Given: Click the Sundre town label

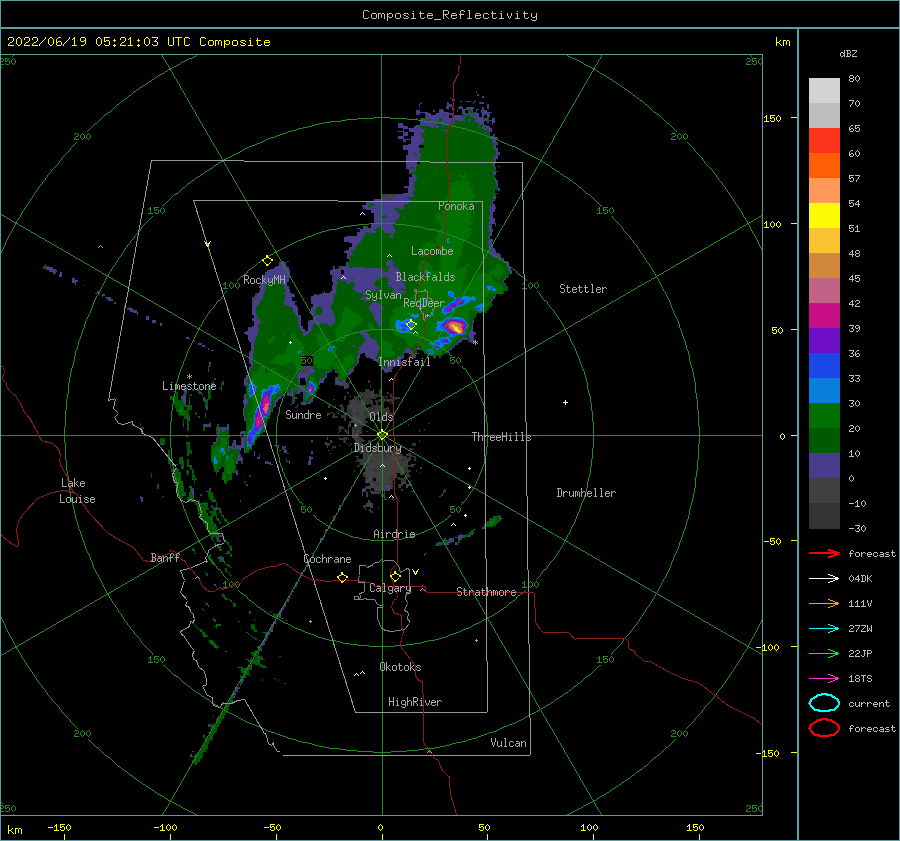Looking at the screenshot, I should [303, 414].
